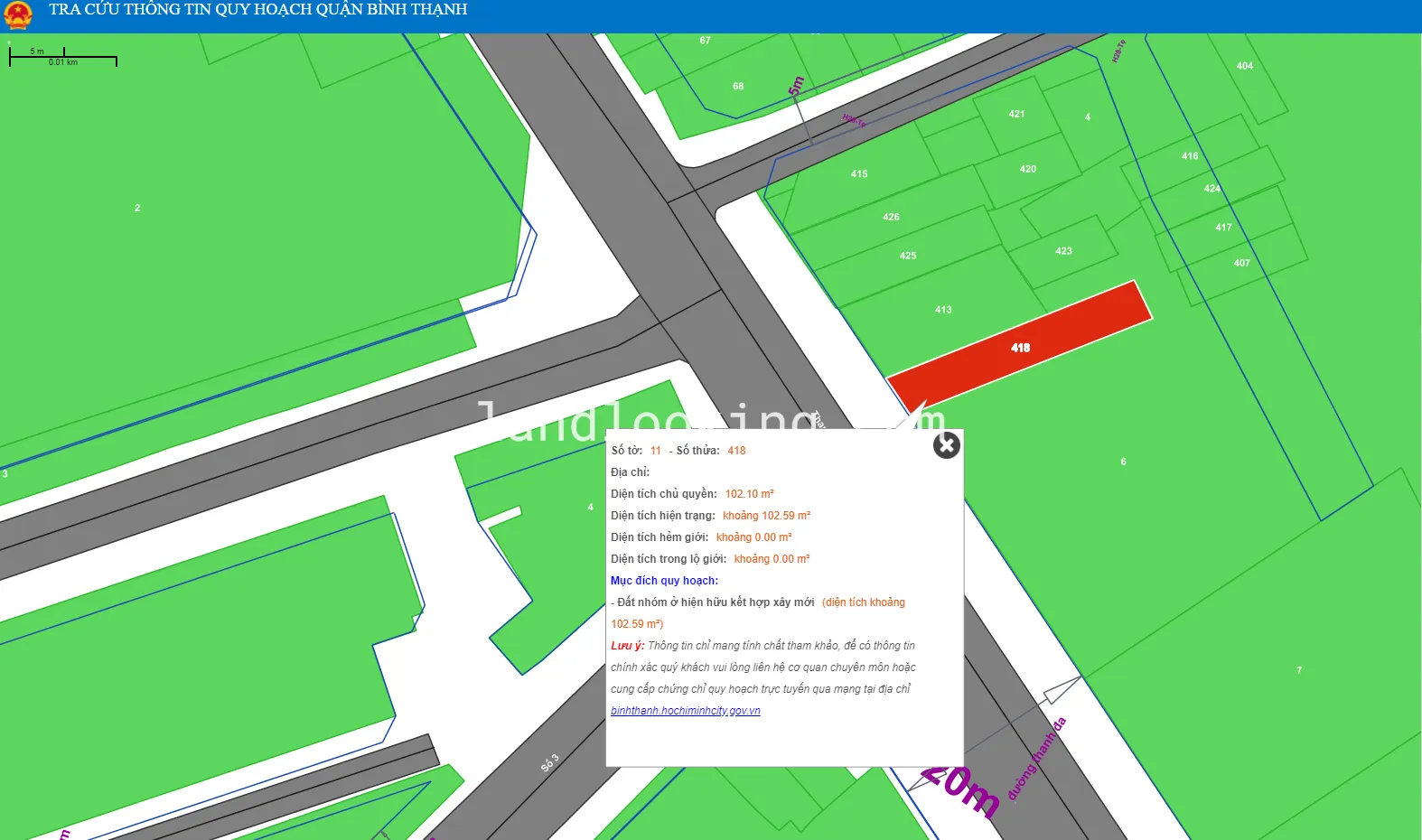Click the large parcel labeled 2
1422x840 pixels.
pyautogui.click(x=137, y=208)
